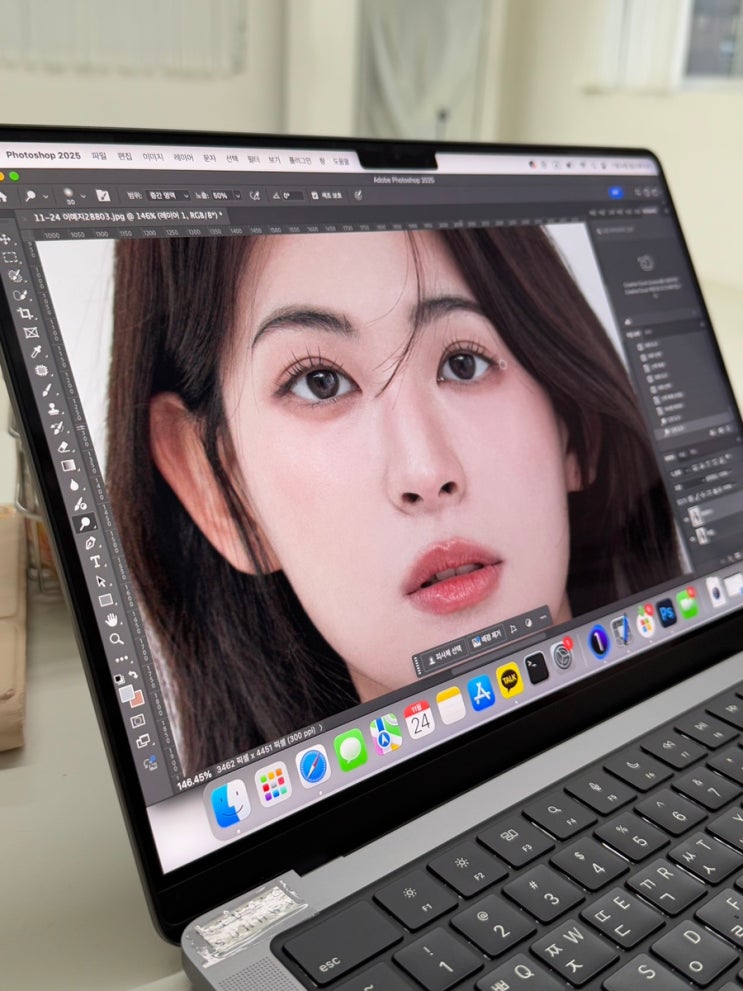Select the History Brush tool
This screenshot has width=743, height=991.
pyautogui.click(x=58, y=428)
